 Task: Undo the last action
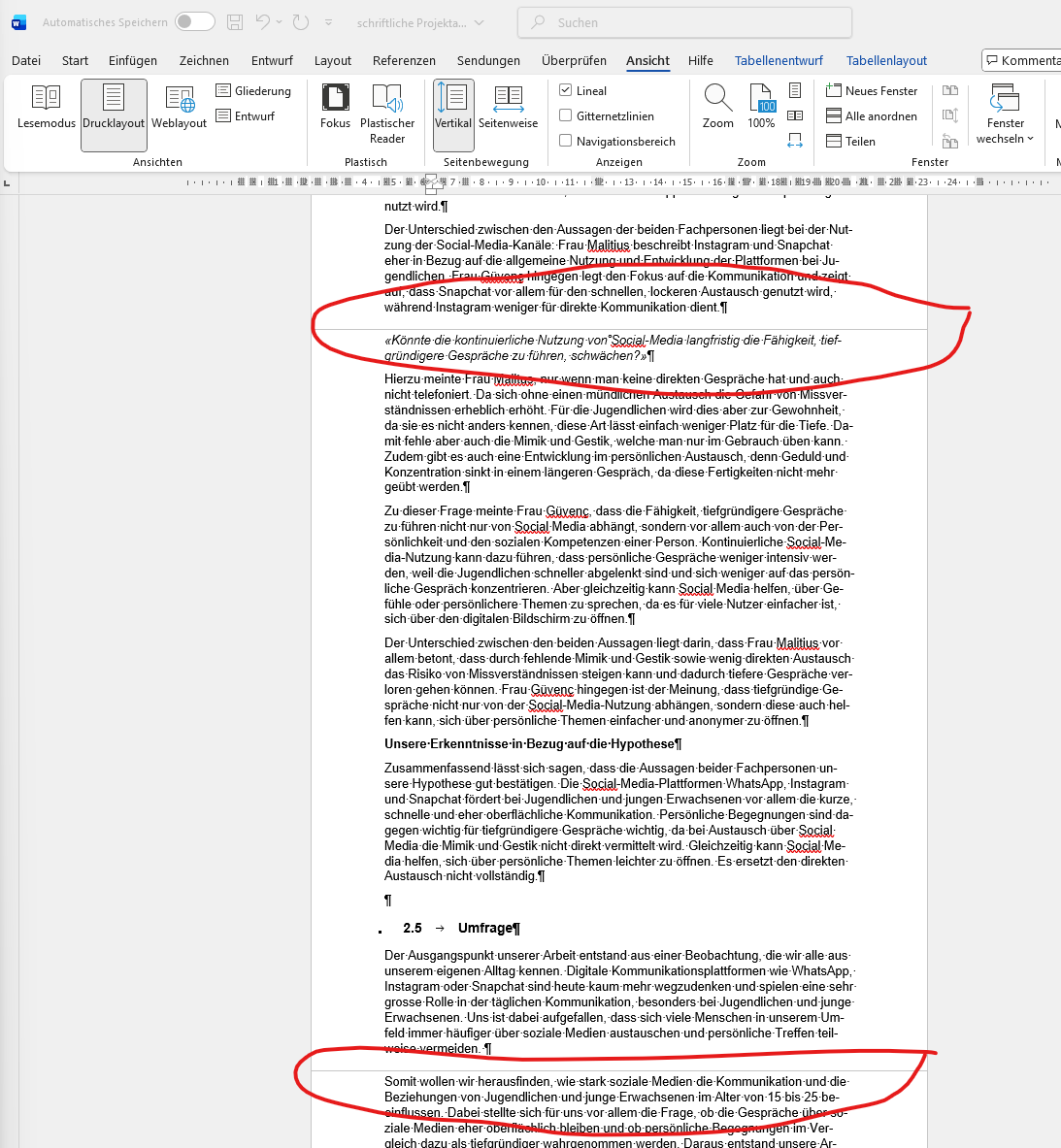(x=263, y=22)
